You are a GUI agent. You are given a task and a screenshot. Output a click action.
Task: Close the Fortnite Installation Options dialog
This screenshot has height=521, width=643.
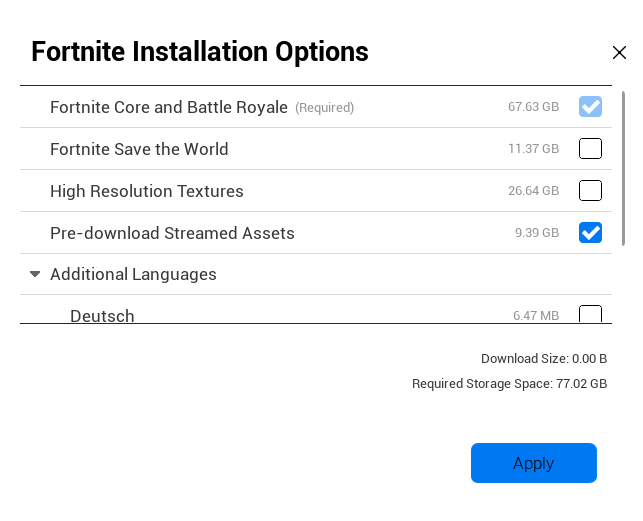(619, 53)
